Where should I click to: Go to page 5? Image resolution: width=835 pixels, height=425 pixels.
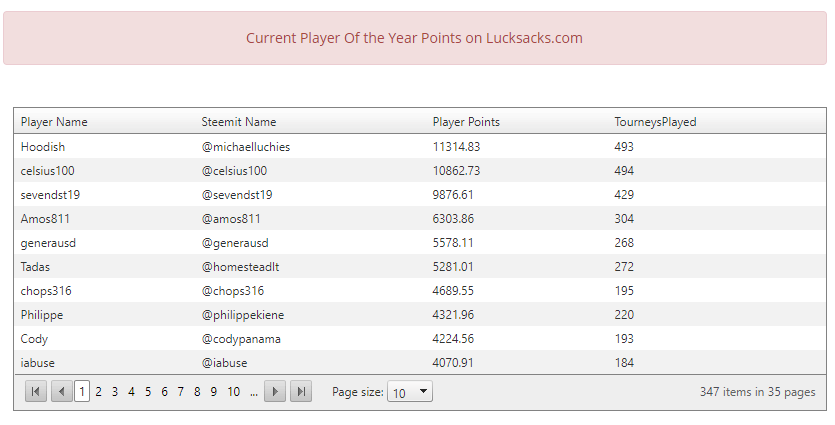point(148,392)
